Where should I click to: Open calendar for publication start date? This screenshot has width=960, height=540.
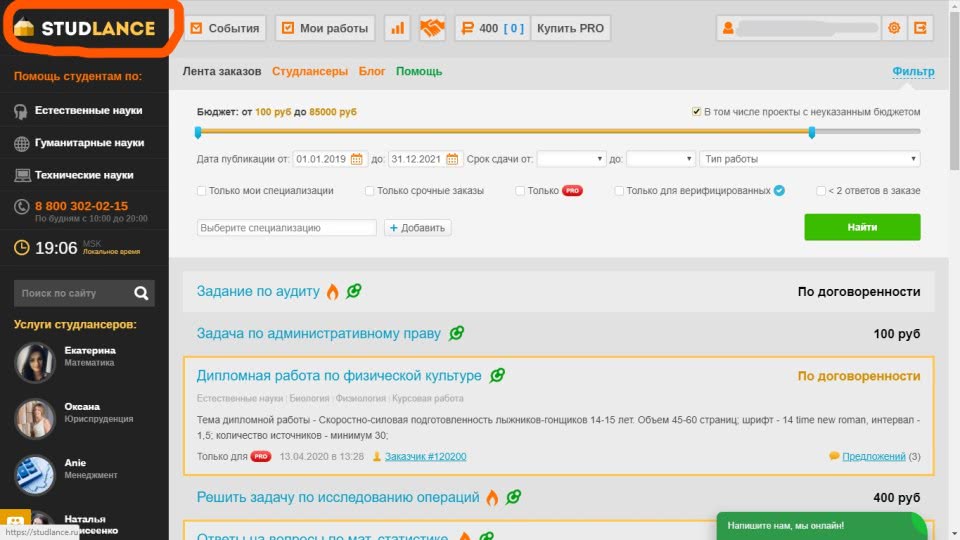(357, 159)
